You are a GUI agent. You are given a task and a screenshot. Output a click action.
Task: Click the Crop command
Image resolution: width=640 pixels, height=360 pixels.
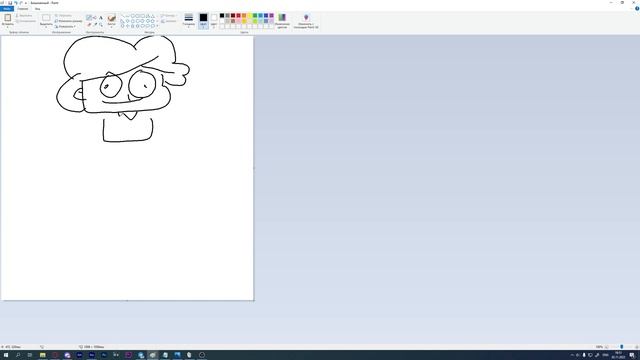(x=63, y=16)
